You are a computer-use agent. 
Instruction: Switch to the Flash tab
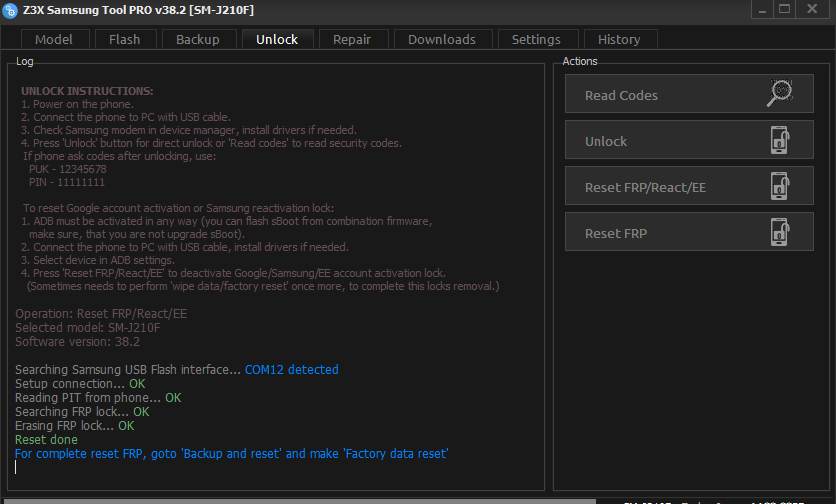[x=125, y=39]
